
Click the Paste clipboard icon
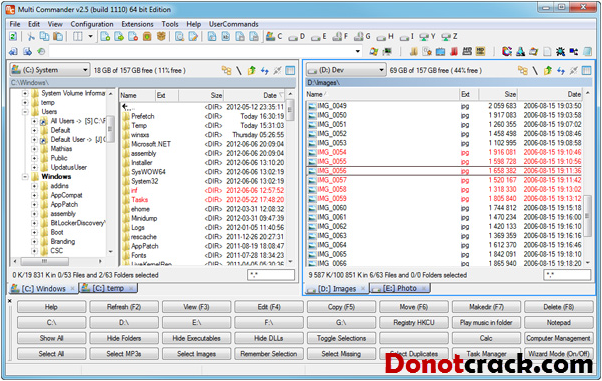pos(58,36)
